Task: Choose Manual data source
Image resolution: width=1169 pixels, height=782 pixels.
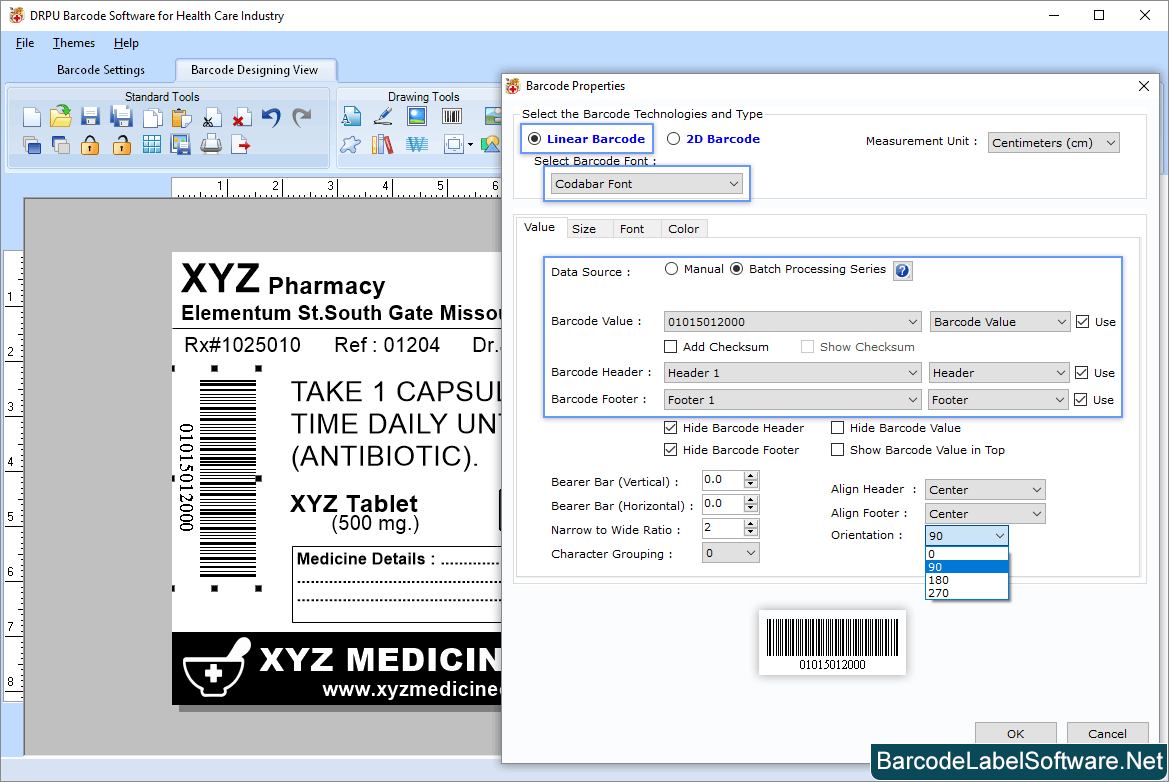Action: (672, 269)
